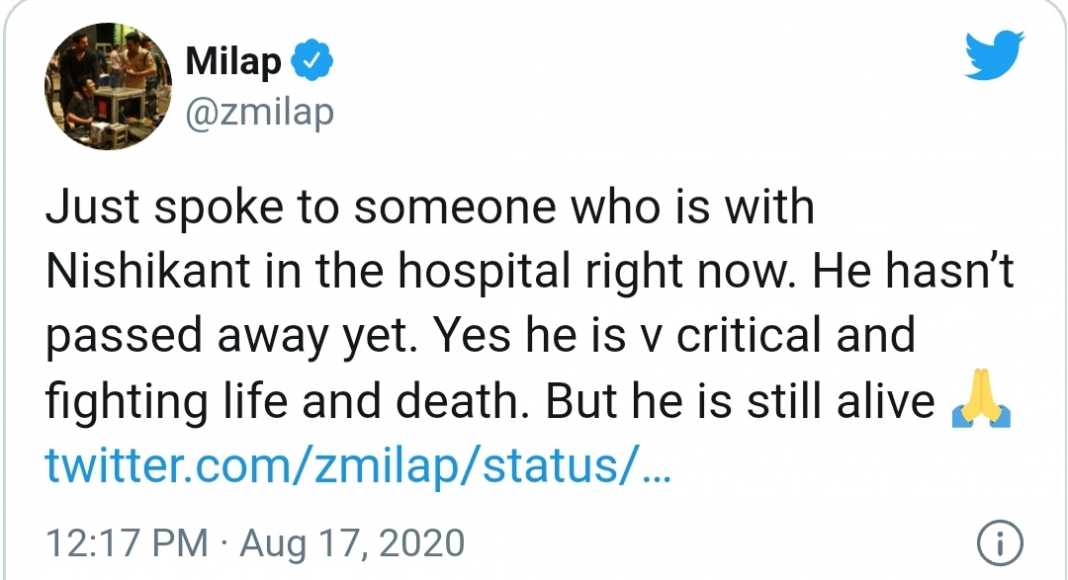
Task: Click the line 'Just spoke to someone'
Action: (430, 207)
